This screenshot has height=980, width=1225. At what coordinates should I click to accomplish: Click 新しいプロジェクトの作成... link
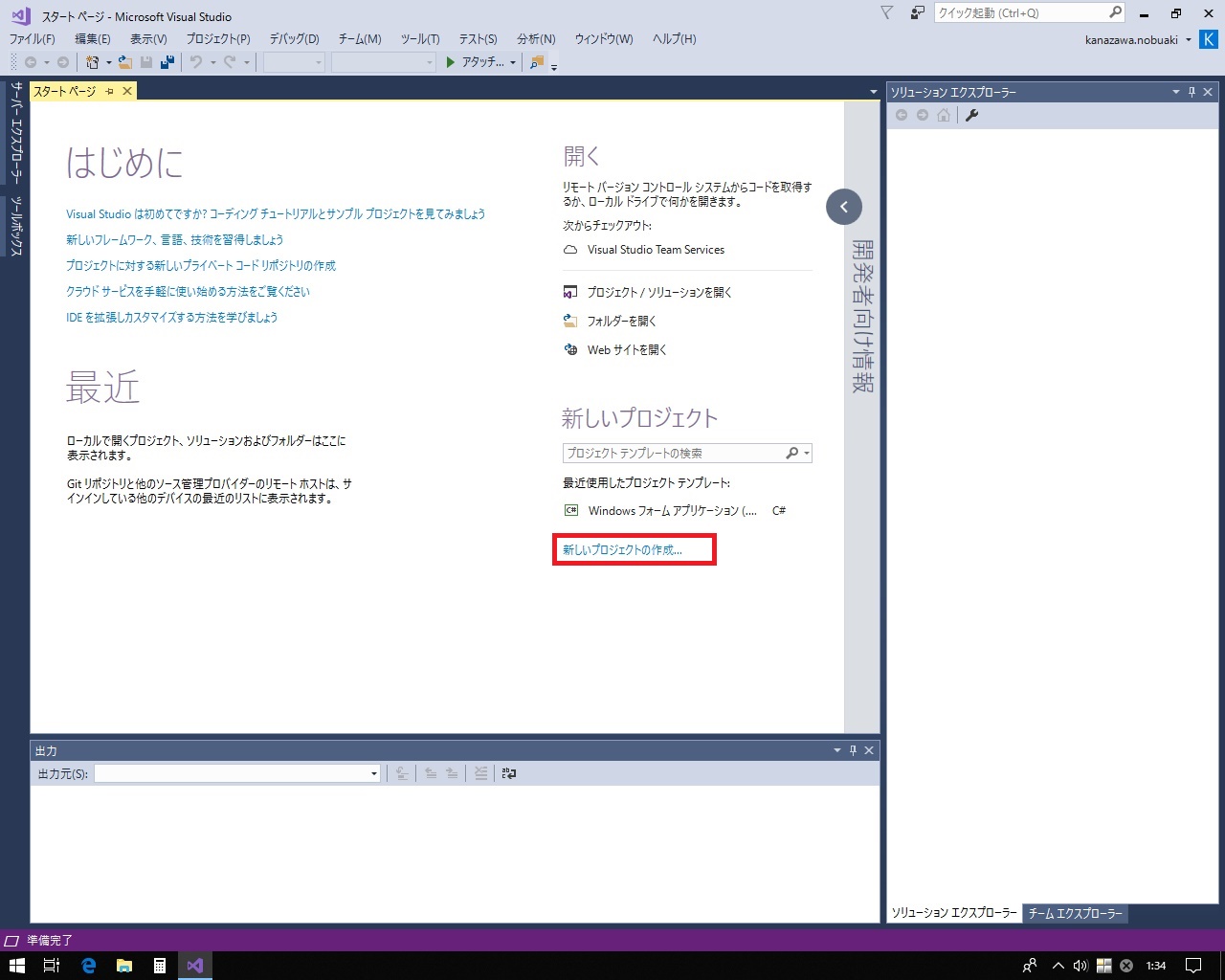(622, 550)
